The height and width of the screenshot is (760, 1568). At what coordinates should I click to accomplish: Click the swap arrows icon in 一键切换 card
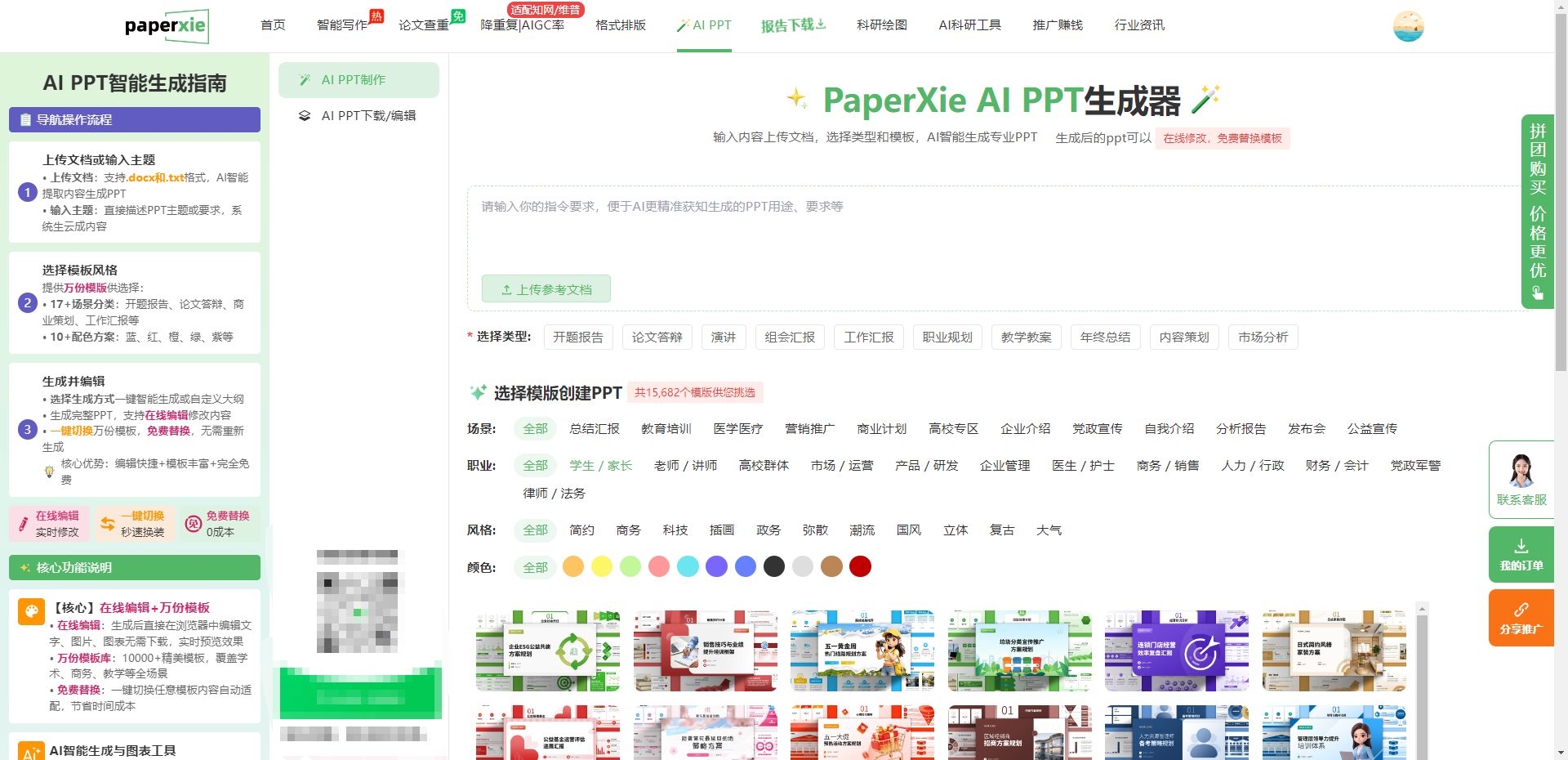108,524
